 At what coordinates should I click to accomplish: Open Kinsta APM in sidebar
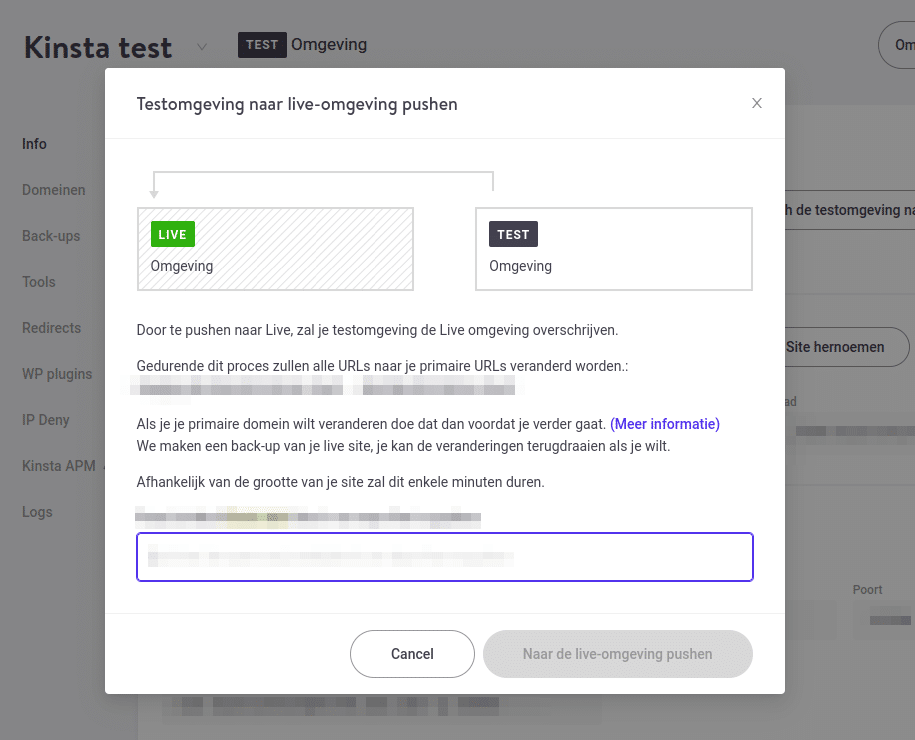point(60,466)
